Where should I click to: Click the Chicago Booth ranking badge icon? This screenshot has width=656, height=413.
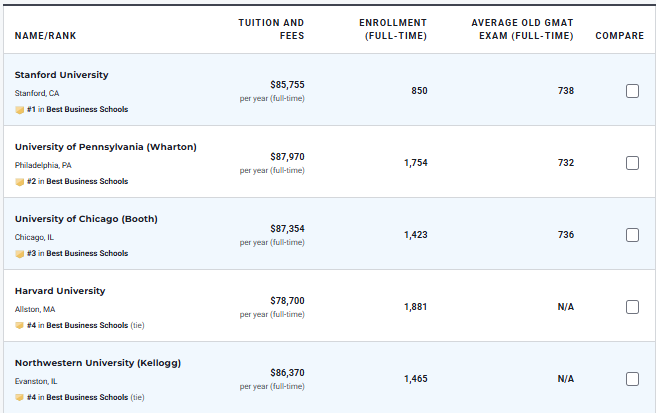[20, 254]
